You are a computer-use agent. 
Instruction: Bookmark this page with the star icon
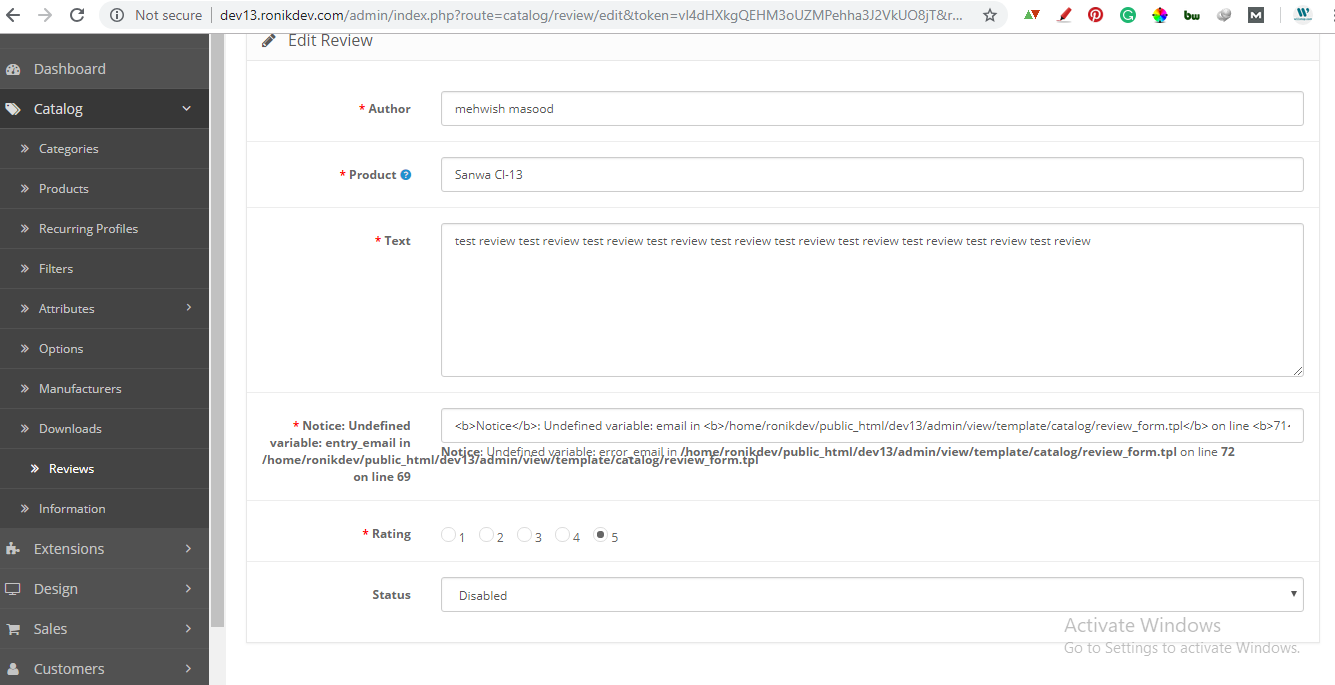click(x=990, y=15)
